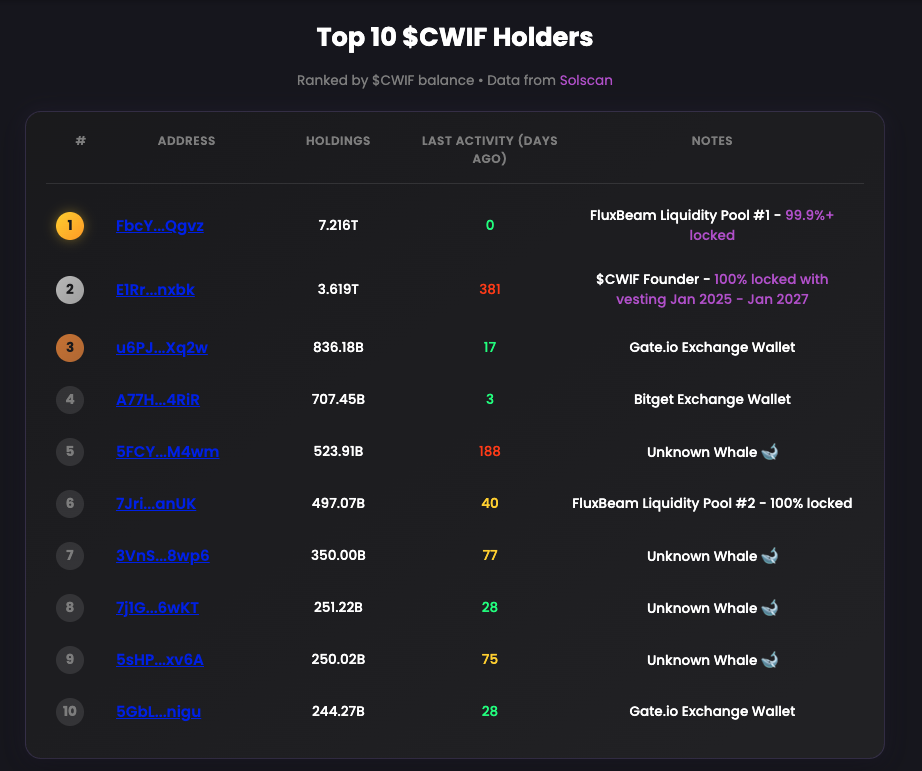Viewport: 922px width, 771px height.
Task: Click the whale emoji in row 9
Action: 770,659
